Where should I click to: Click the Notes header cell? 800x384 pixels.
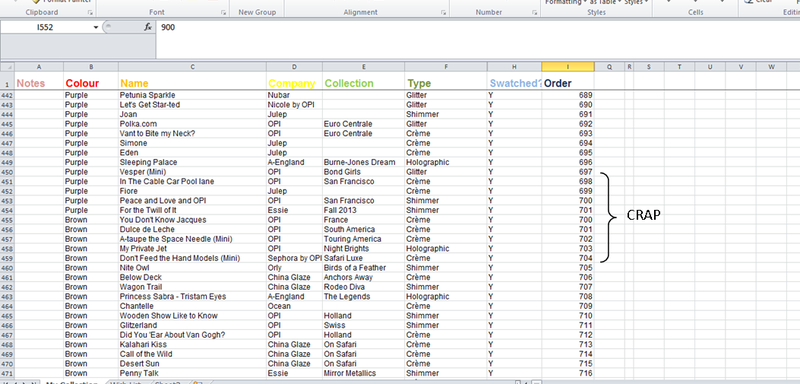tap(39, 83)
